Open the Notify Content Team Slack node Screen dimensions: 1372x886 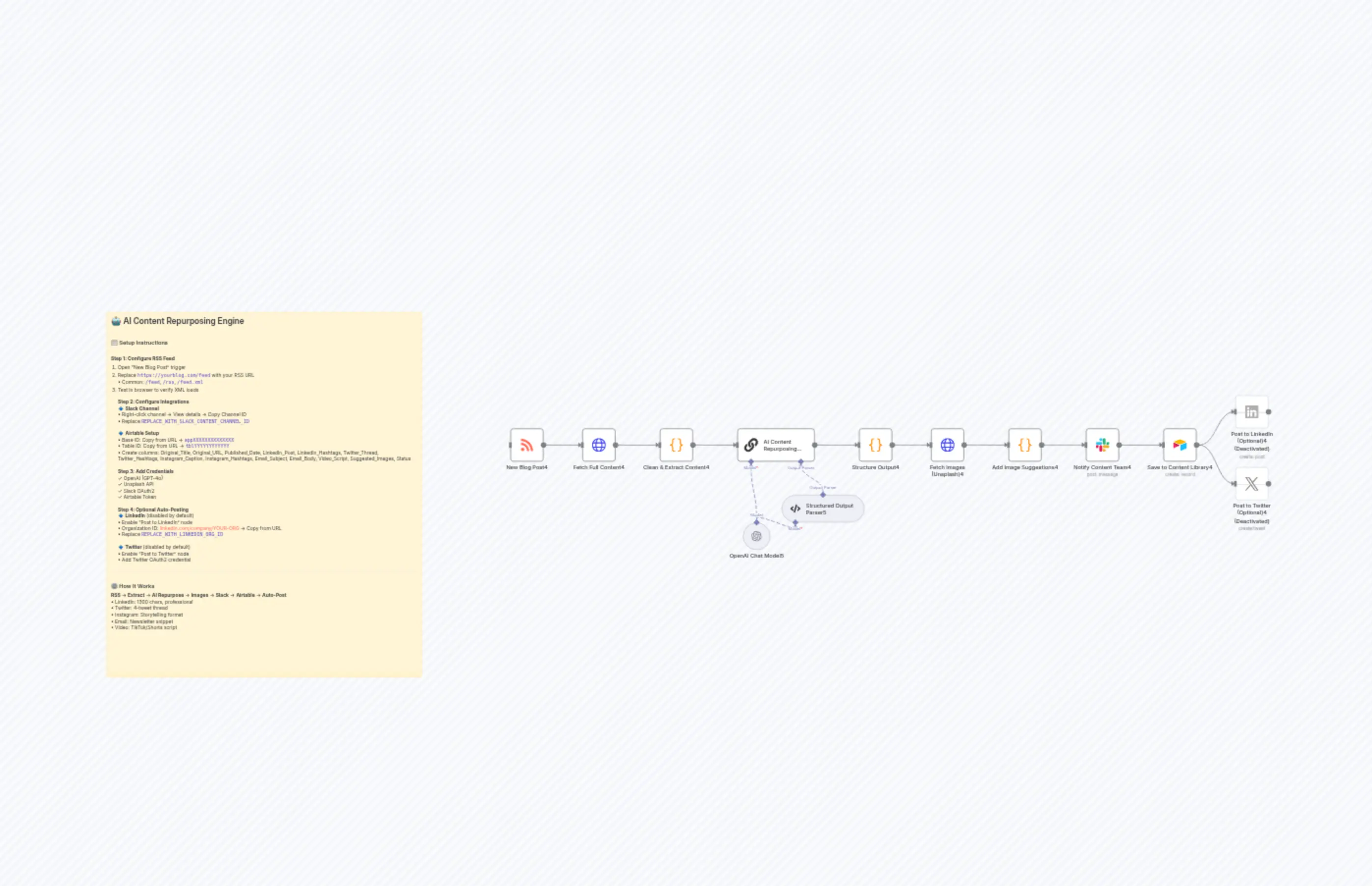(1102, 445)
